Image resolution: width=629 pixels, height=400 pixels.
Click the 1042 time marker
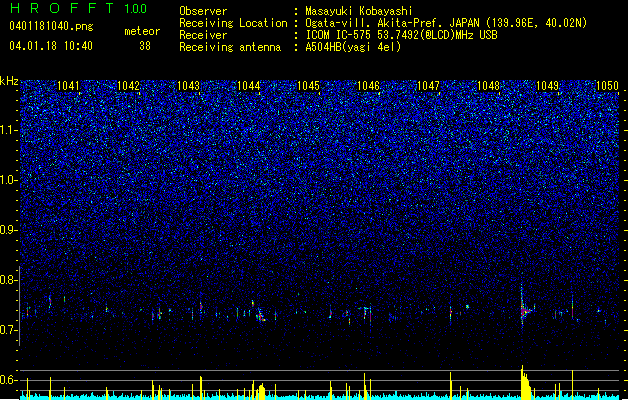pyautogui.click(x=128, y=86)
